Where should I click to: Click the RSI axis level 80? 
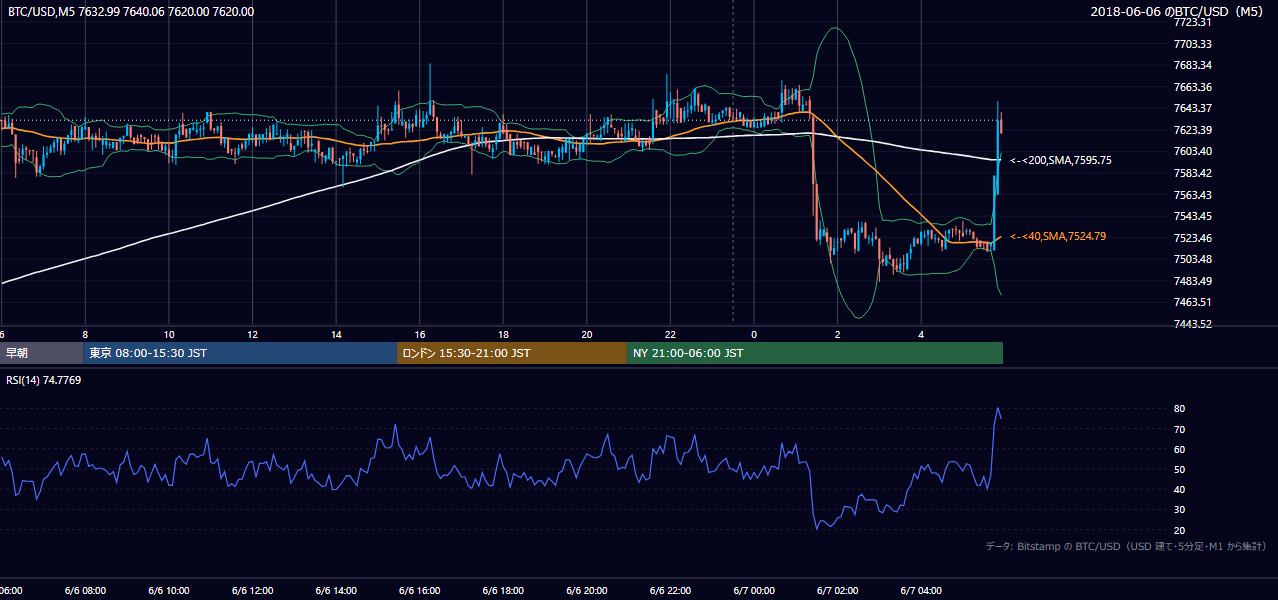click(1180, 409)
